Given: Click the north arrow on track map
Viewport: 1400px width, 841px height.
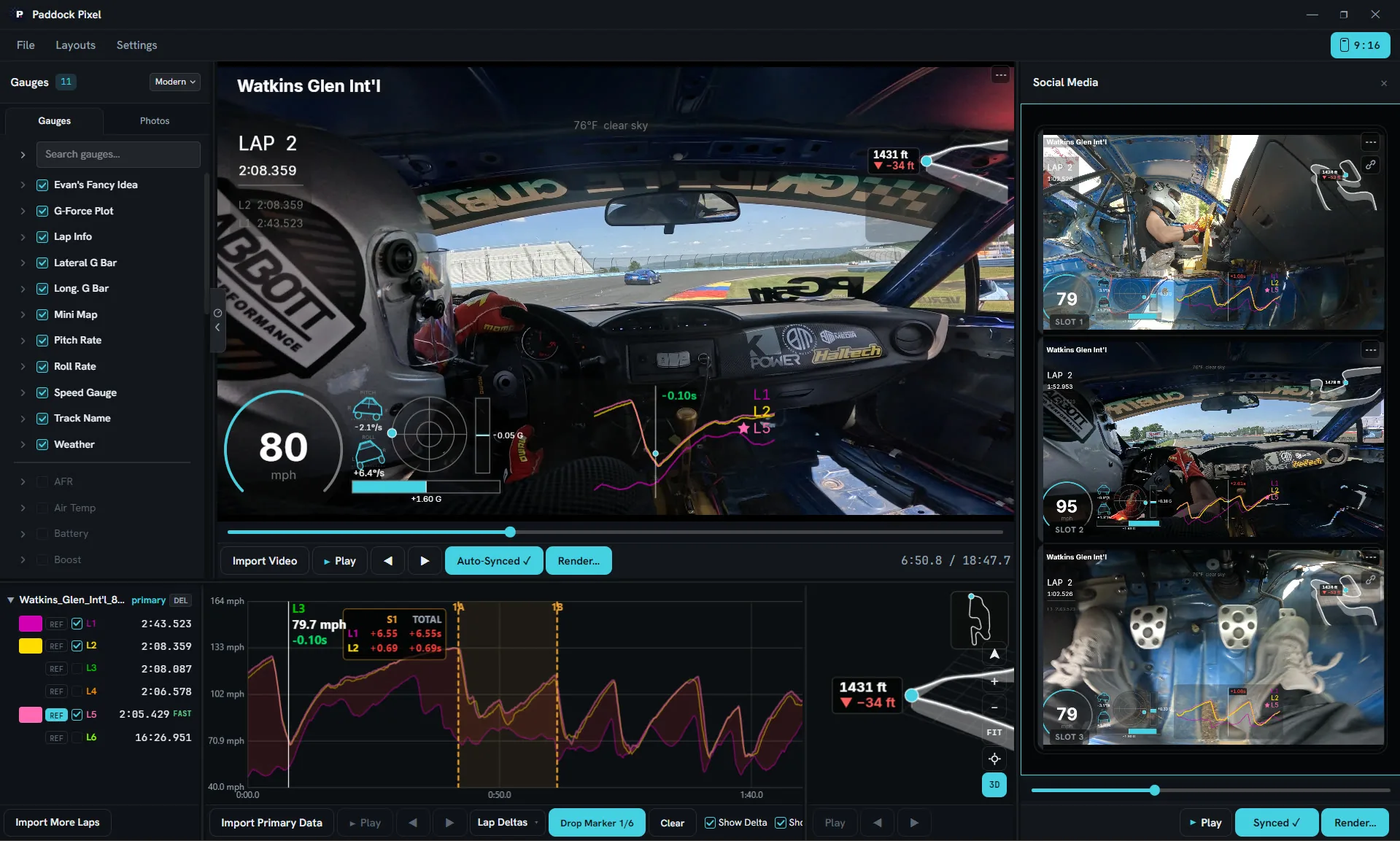Looking at the screenshot, I should (x=994, y=654).
